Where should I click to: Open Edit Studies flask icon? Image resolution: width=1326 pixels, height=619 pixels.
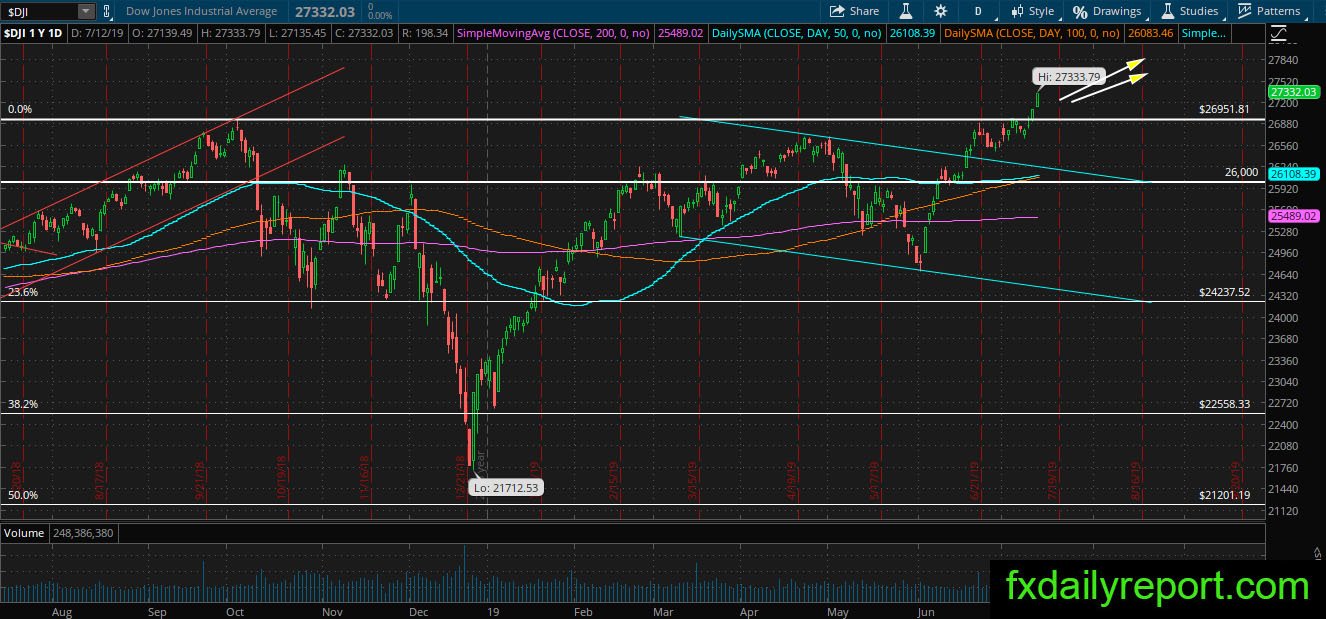(x=906, y=11)
